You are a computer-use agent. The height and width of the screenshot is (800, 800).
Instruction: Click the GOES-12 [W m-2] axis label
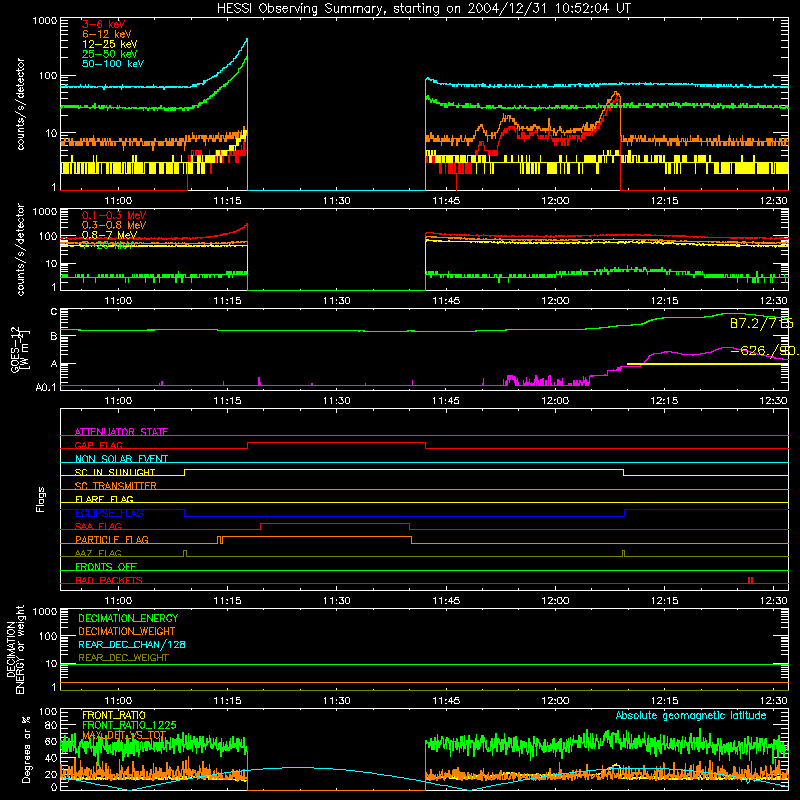(19, 349)
